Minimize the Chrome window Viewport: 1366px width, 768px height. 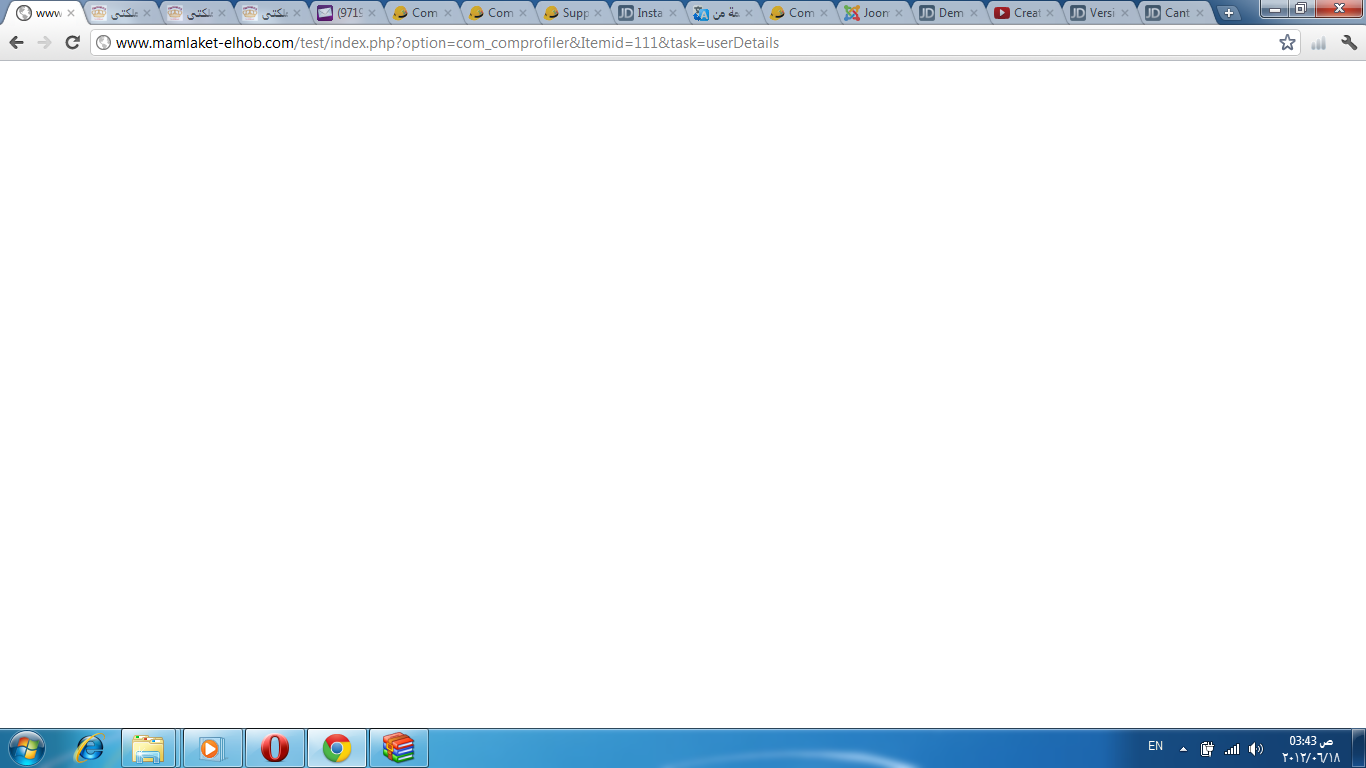pyautogui.click(x=1274, y=9)
